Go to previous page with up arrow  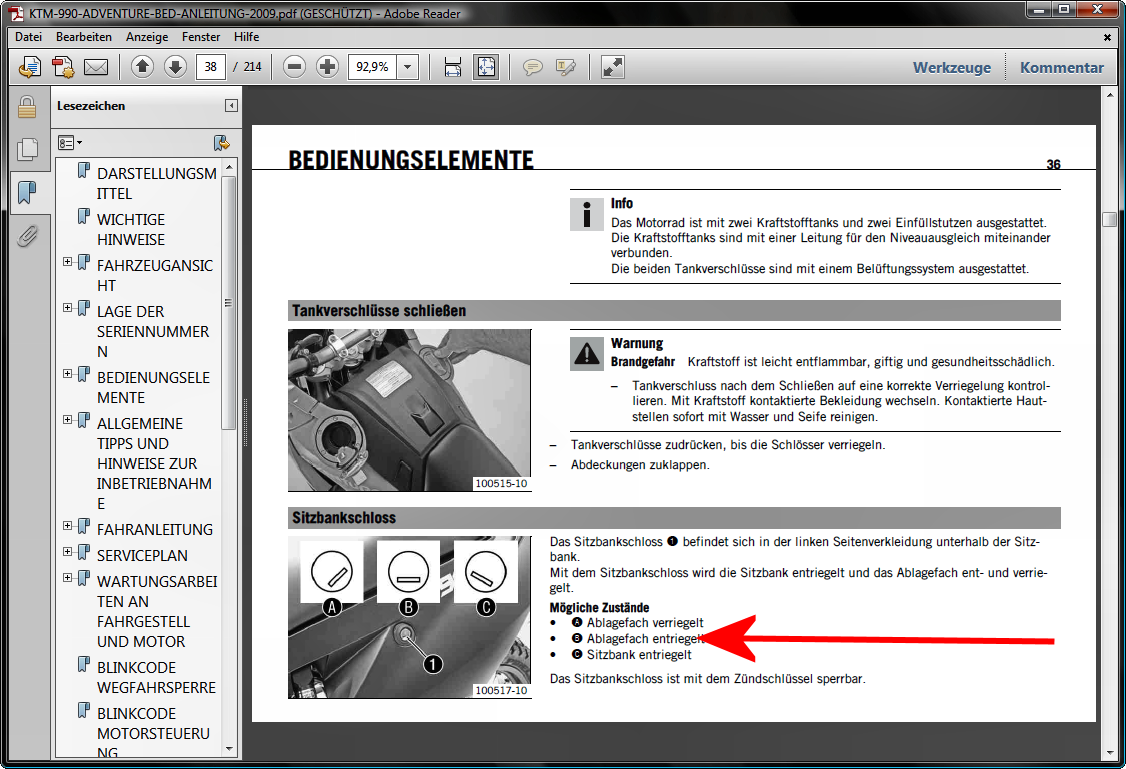pos(142,68)
